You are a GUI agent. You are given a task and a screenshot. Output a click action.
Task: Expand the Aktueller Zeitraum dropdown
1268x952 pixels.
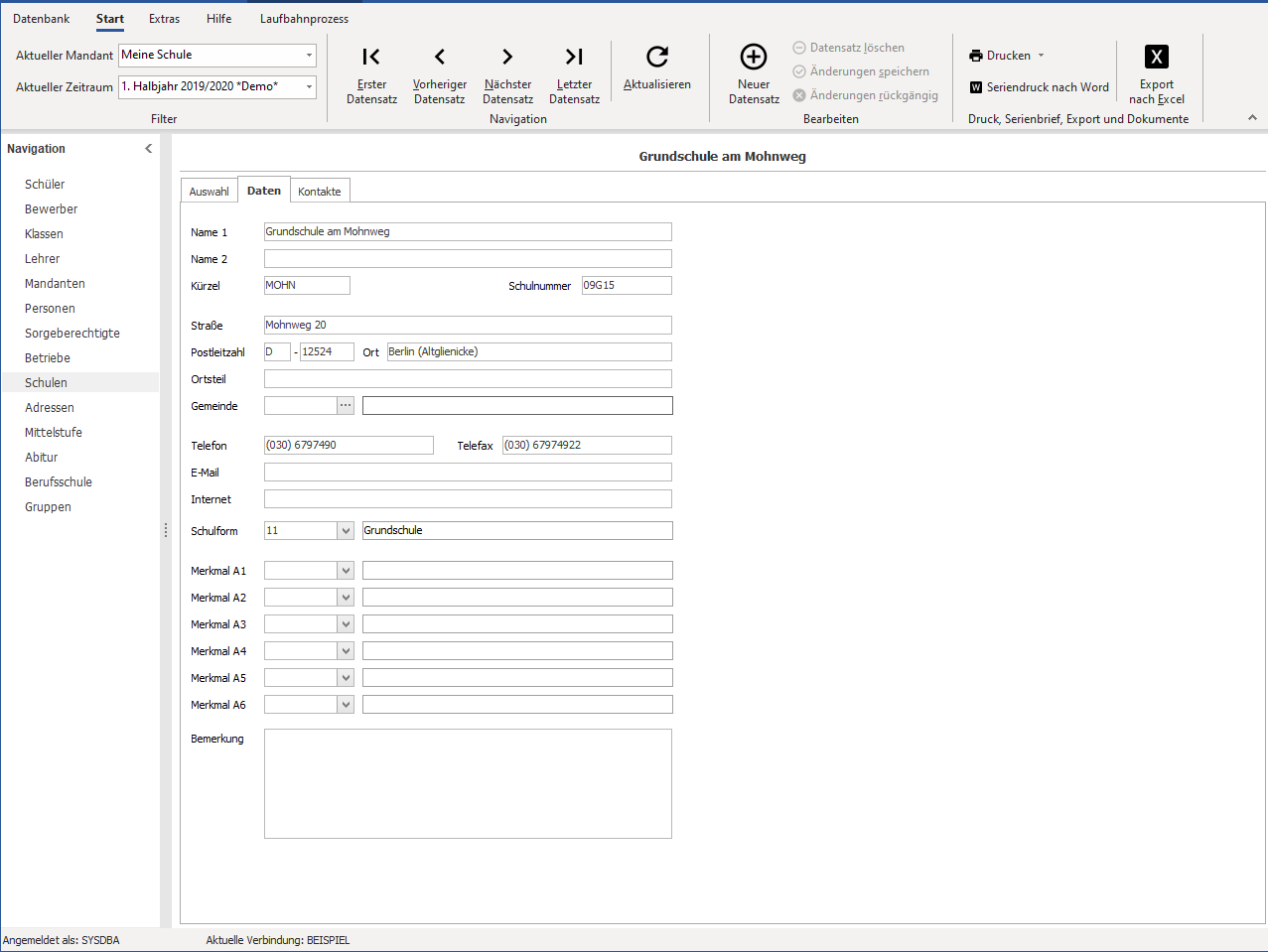tap(309, 87)
